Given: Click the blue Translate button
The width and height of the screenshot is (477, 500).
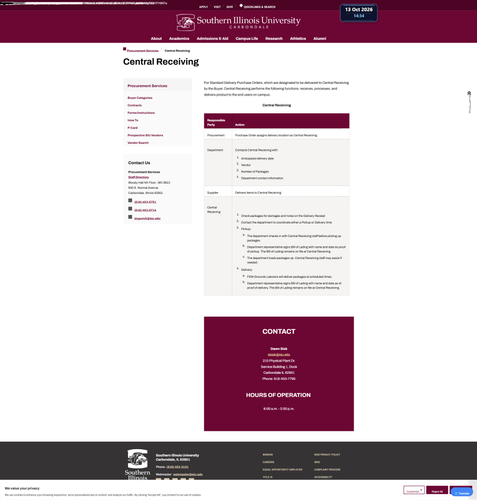Looking at the screenshot, I should click(x=462, y=493).
